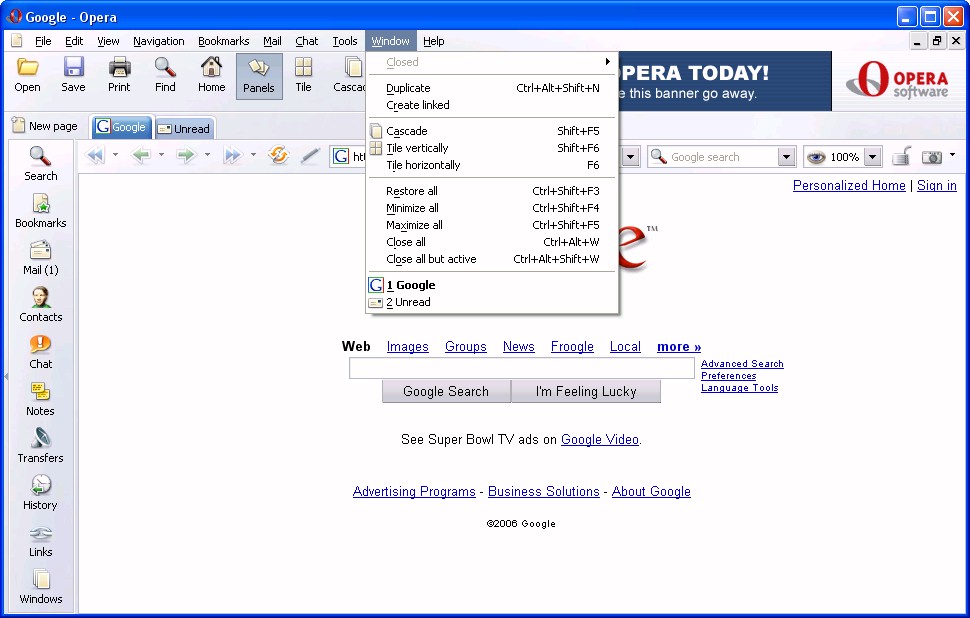Choose Close all but active
Image resolution: width=970 pixels, height=618 pixels.
(492, 259)
